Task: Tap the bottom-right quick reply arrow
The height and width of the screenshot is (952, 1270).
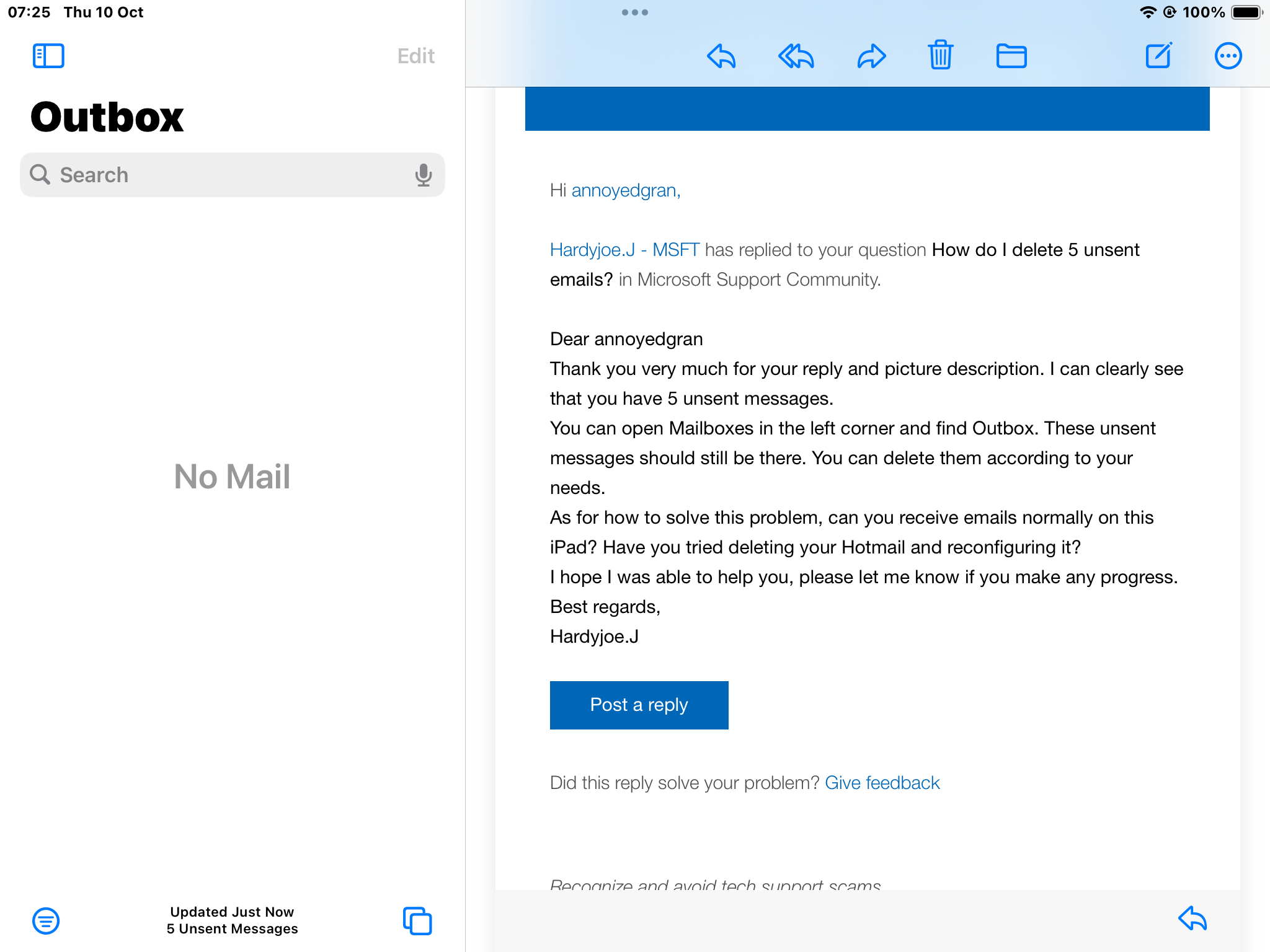Action: pos(1192,918)
